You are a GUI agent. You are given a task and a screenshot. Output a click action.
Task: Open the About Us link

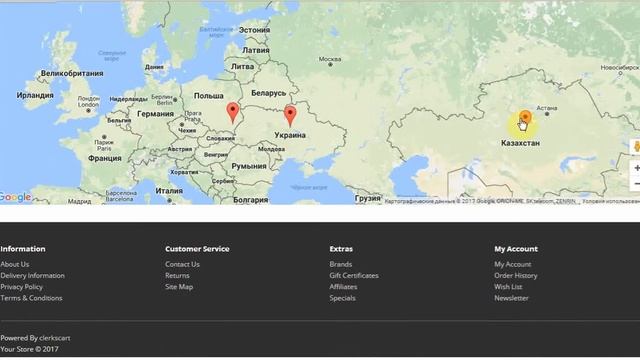tap(15, 264)
